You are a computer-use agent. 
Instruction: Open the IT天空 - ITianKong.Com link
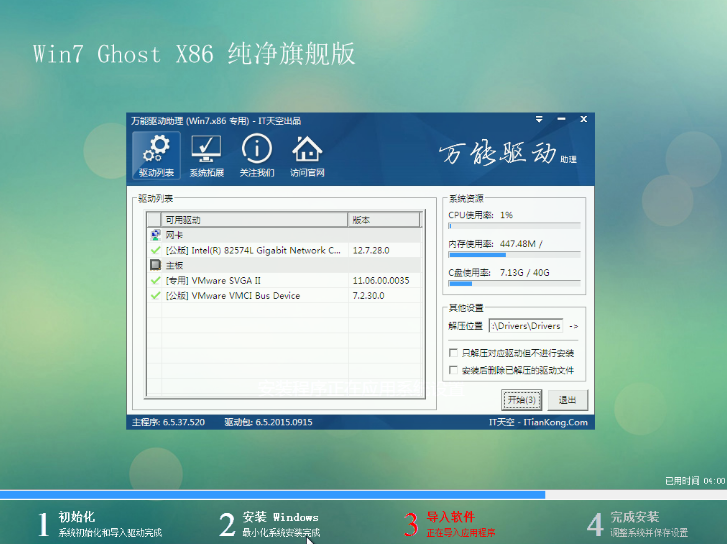538,422
